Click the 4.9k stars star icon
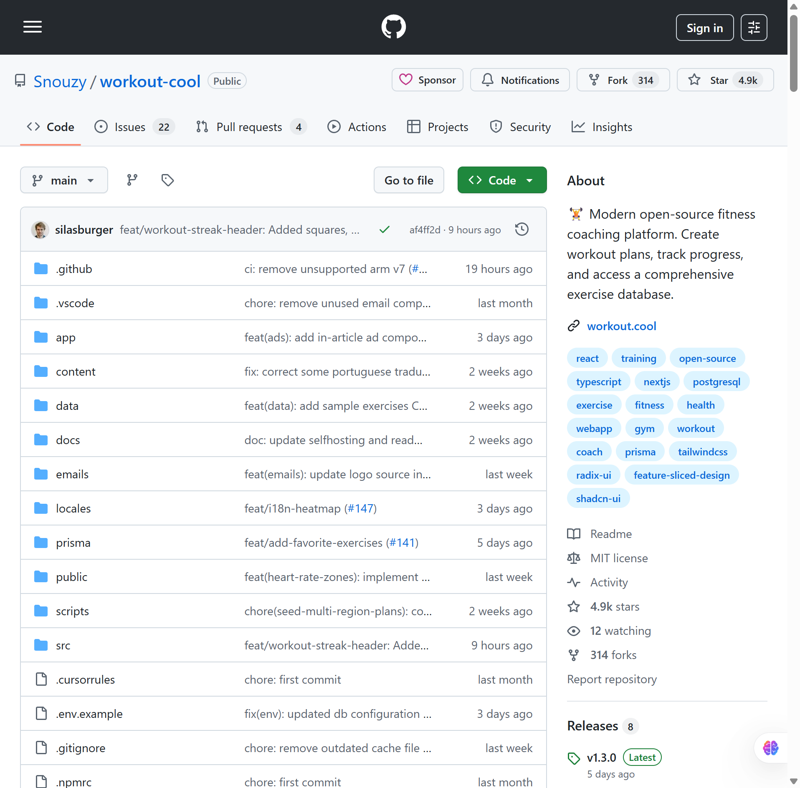Viewport: 800px width, 788px height. [x=573, y=607]
